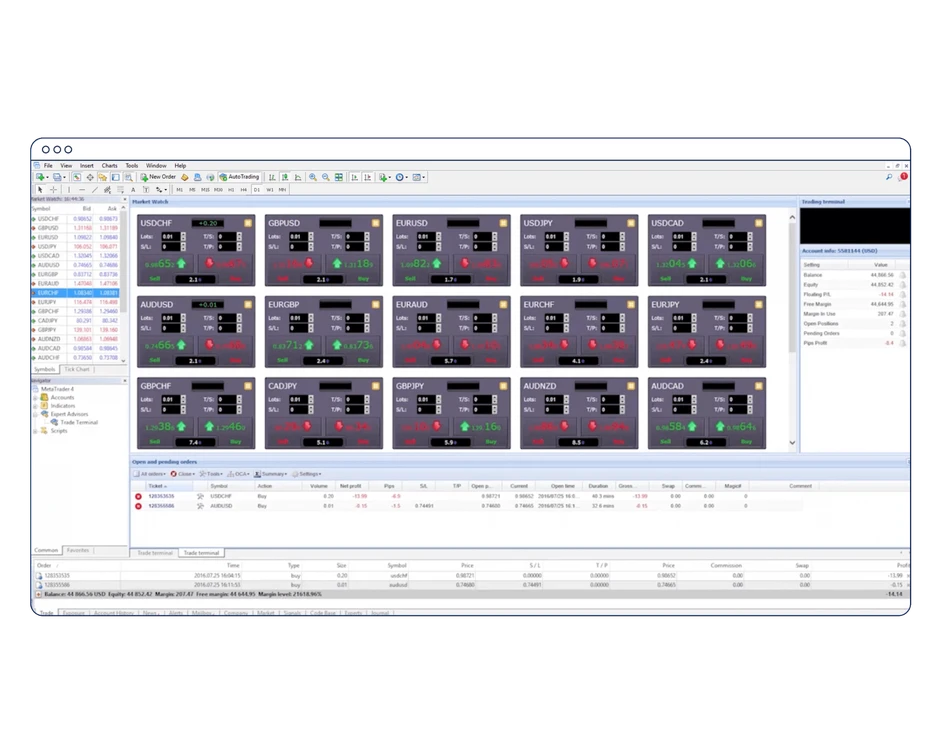Click the Lots stepper on the GBPUSD tile
Image resolution: width=936 pixels, height=749 pixels.
tap(310, 236)
